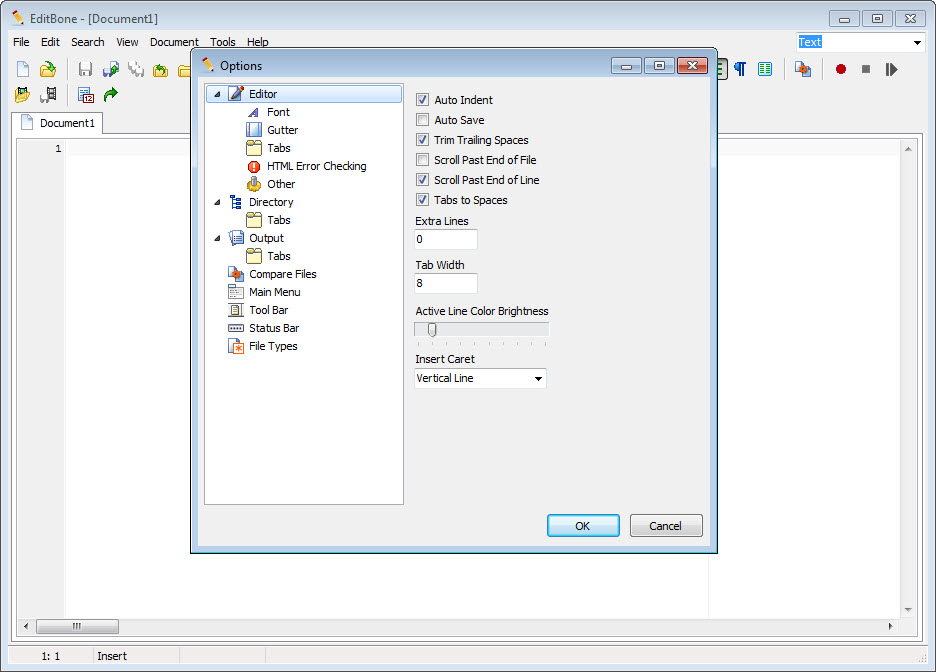Open the Document menu
936x672 pixels.
click(x=174, y=42)
